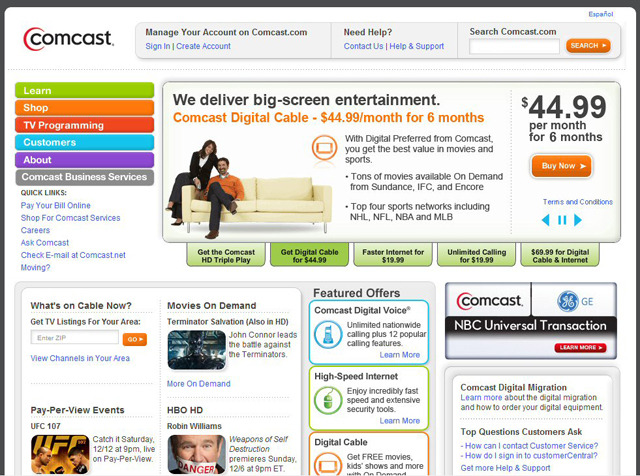
Task: Click the red LEARN MORE button
Action: 580,347
